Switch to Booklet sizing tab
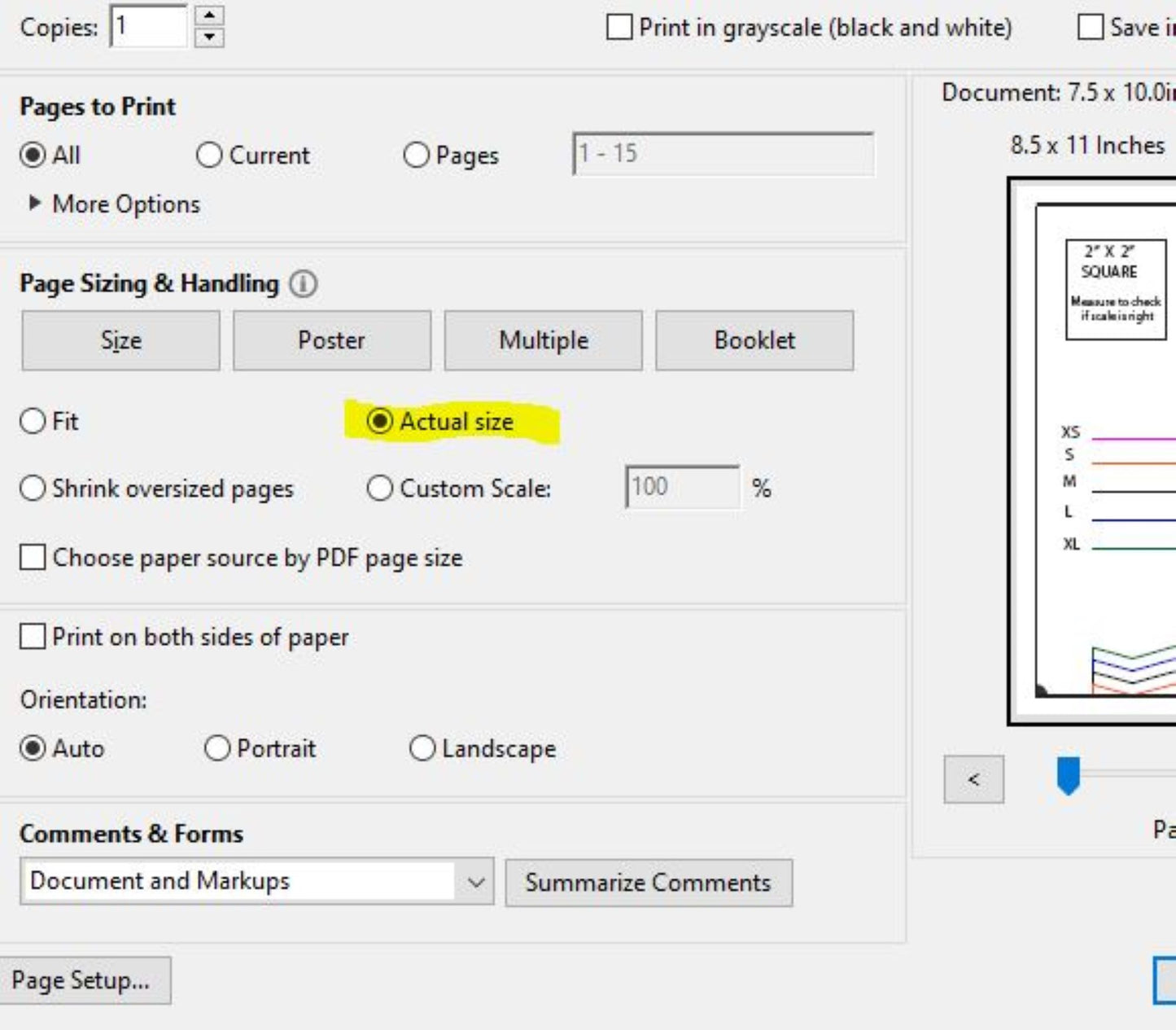1176x1030 pixels. click(754, 340)
